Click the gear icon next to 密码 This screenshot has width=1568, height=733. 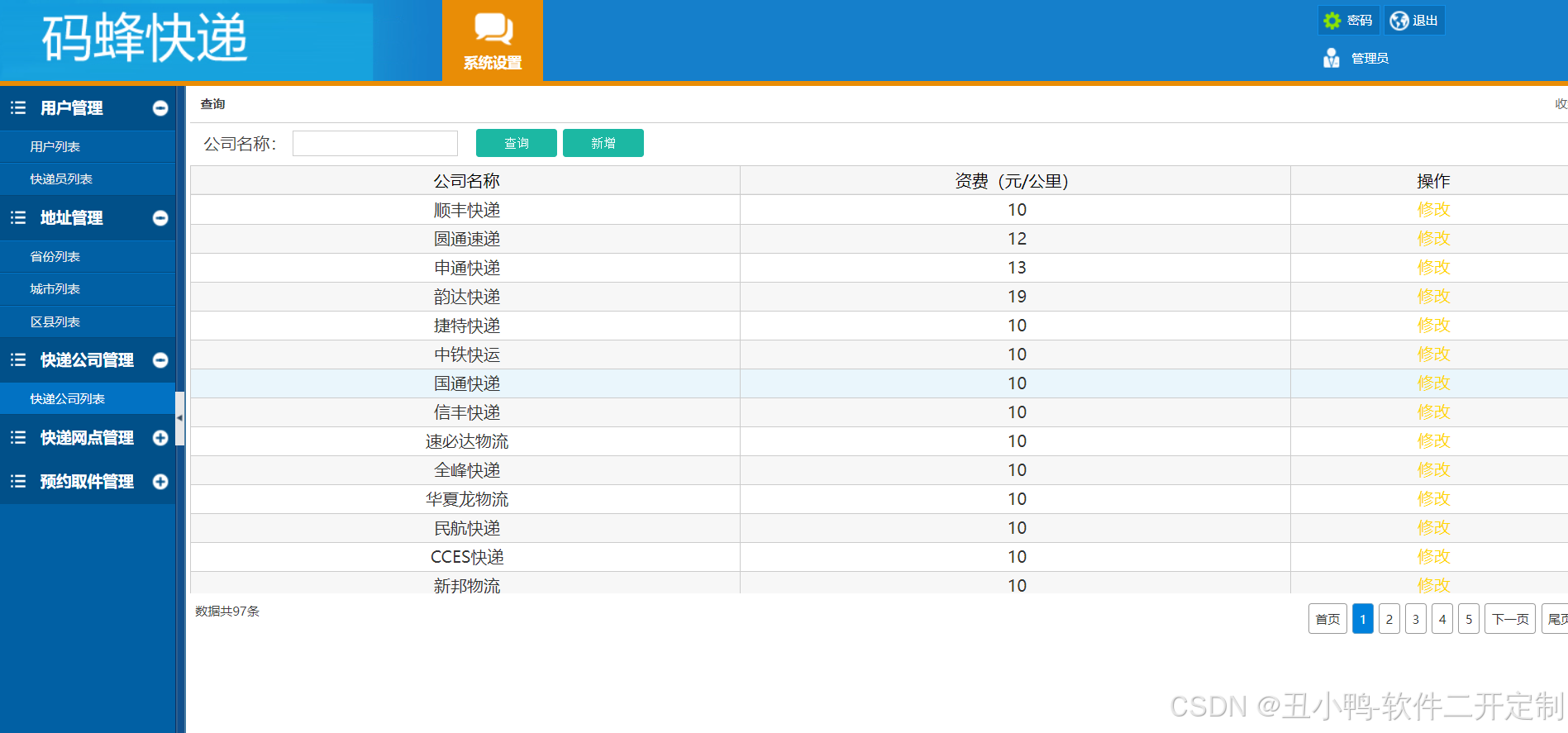point(1332,21)
